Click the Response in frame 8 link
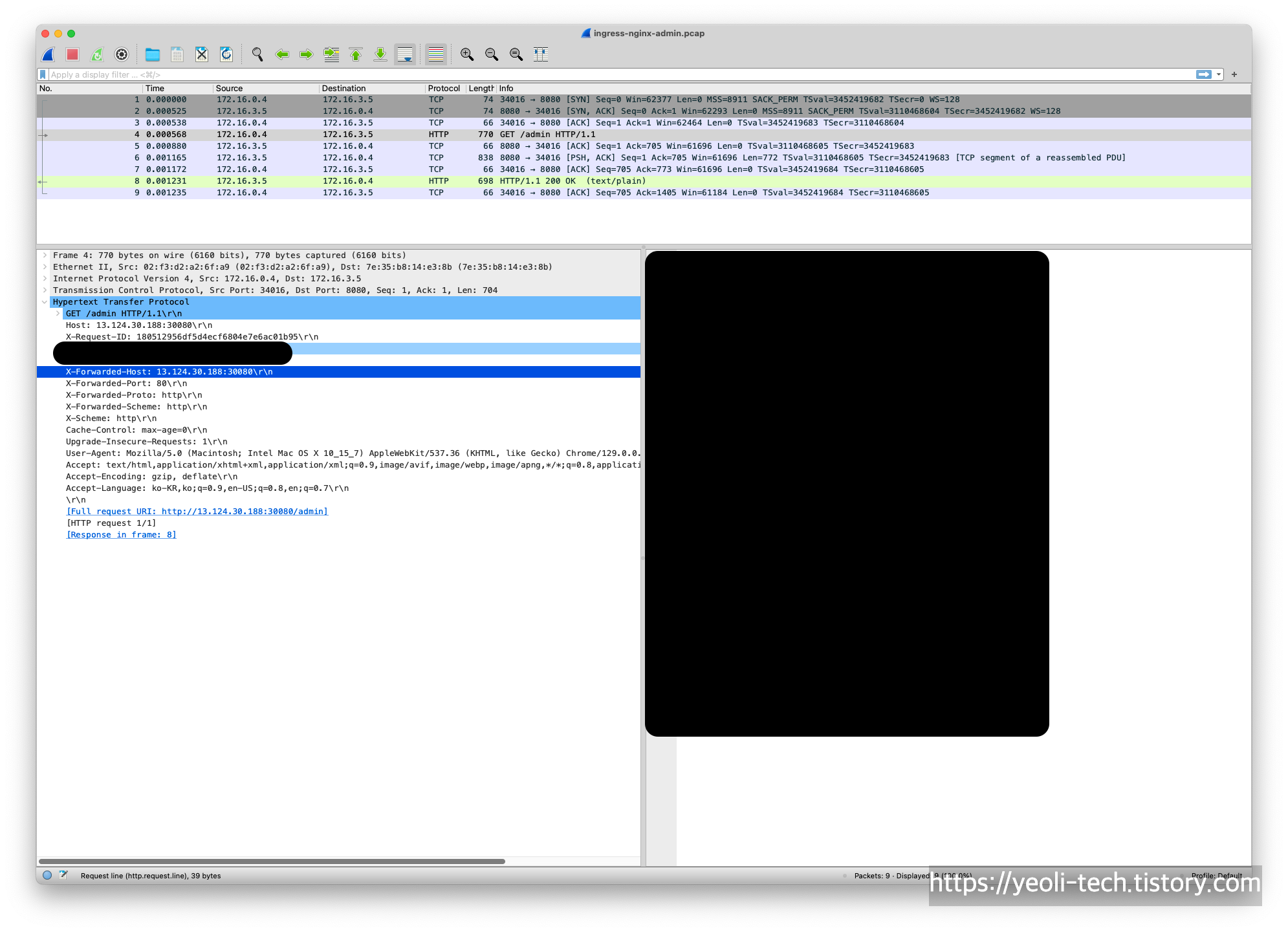Viewport: 1288px width, 932px height. (122, 535)
